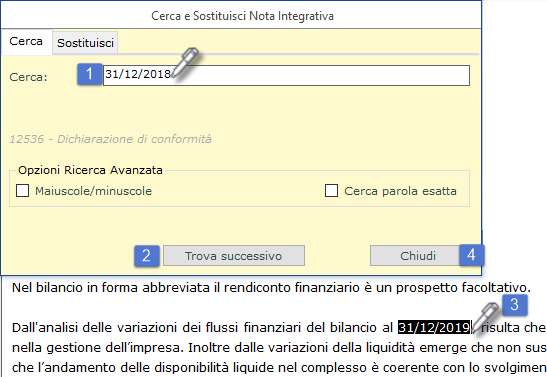
Task: Click the pencil icon next to the highlighted date
Action: tap(486, 318)
